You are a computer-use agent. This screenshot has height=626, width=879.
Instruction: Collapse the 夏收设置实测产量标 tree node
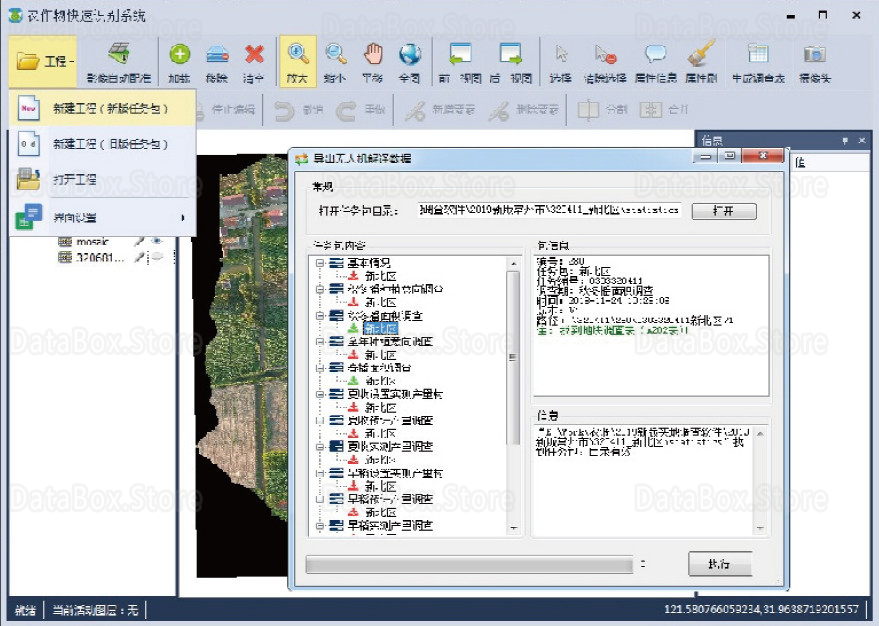tap(320, 394)
